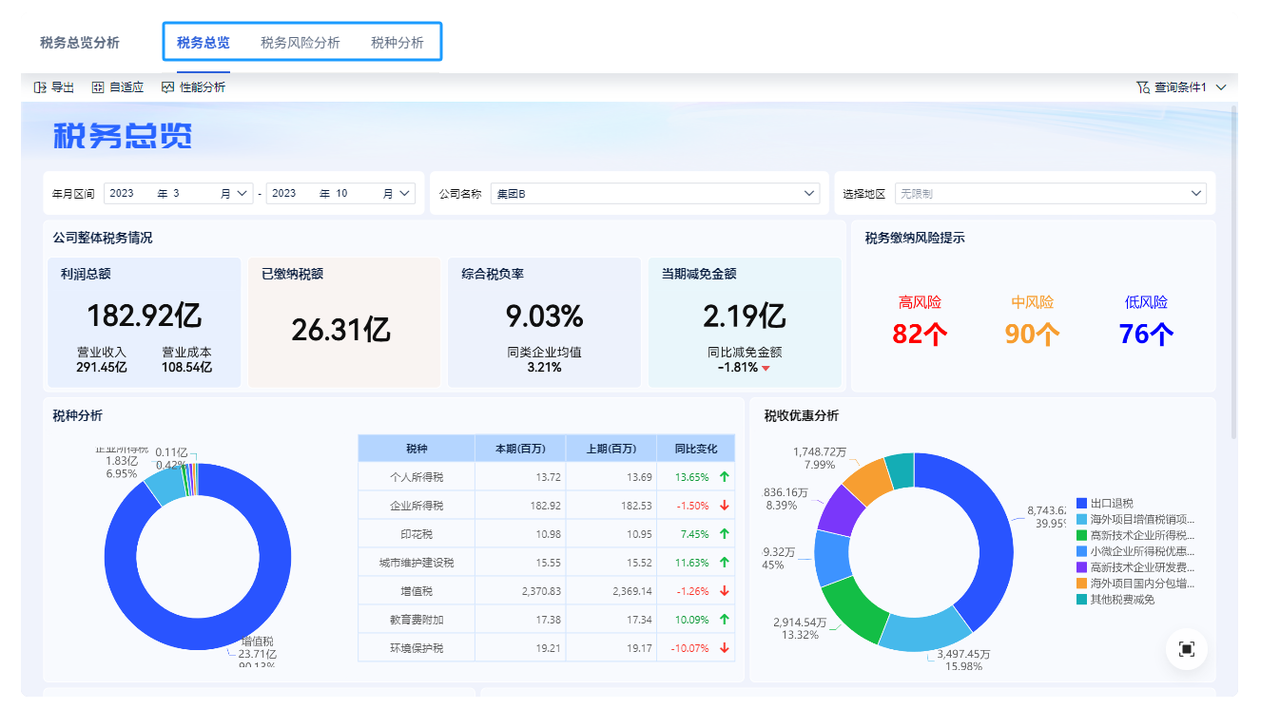
Task: Click the 自适应 adaptive layout icon
Action: (97, 87)
